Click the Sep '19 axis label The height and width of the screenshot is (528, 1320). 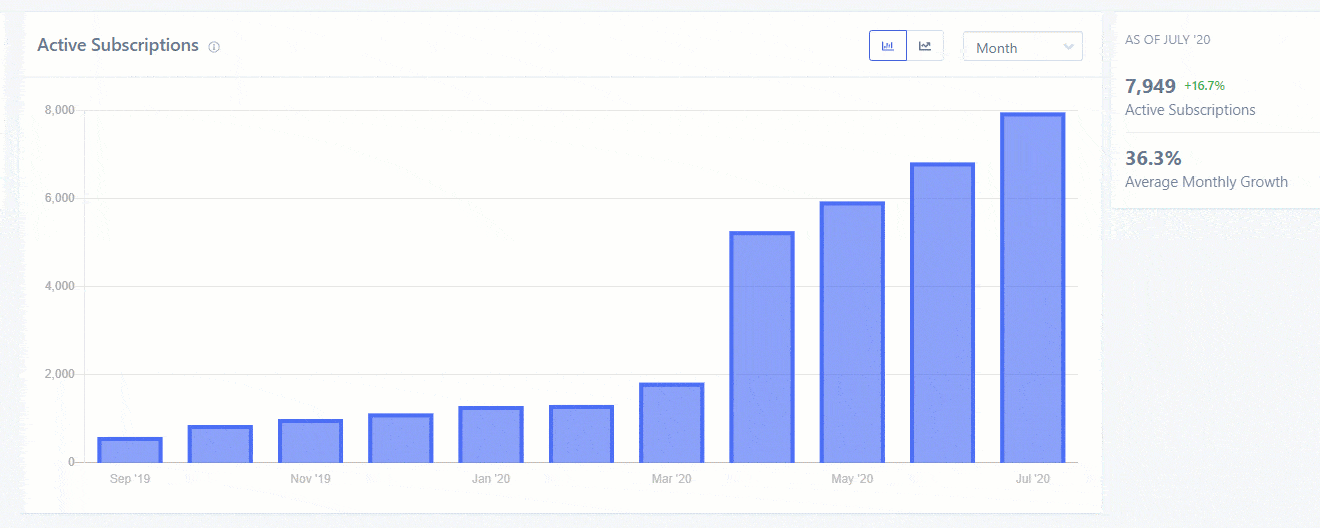coord(130,479)
